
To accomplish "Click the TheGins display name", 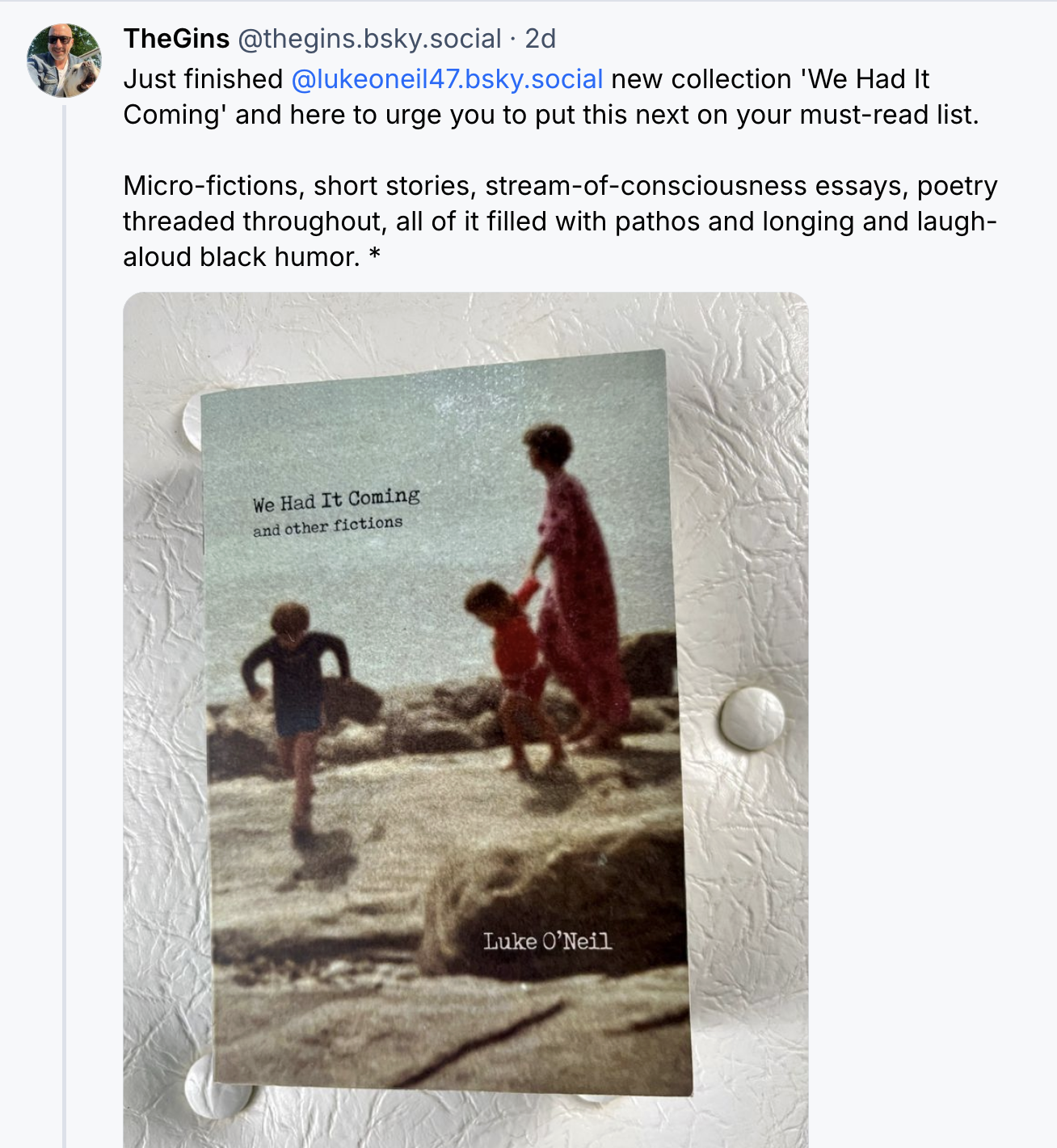I will click(x=176, y=38).
